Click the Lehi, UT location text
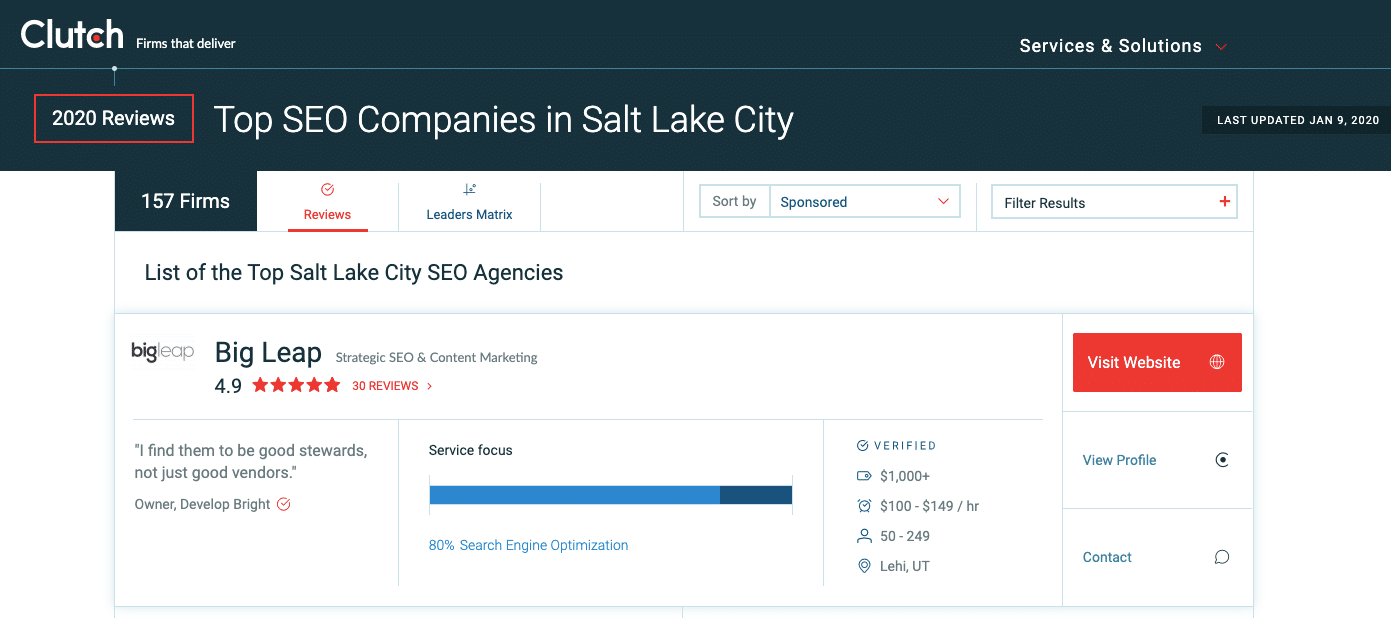The width and height of the screenshot is (1391, 618). 905,566
